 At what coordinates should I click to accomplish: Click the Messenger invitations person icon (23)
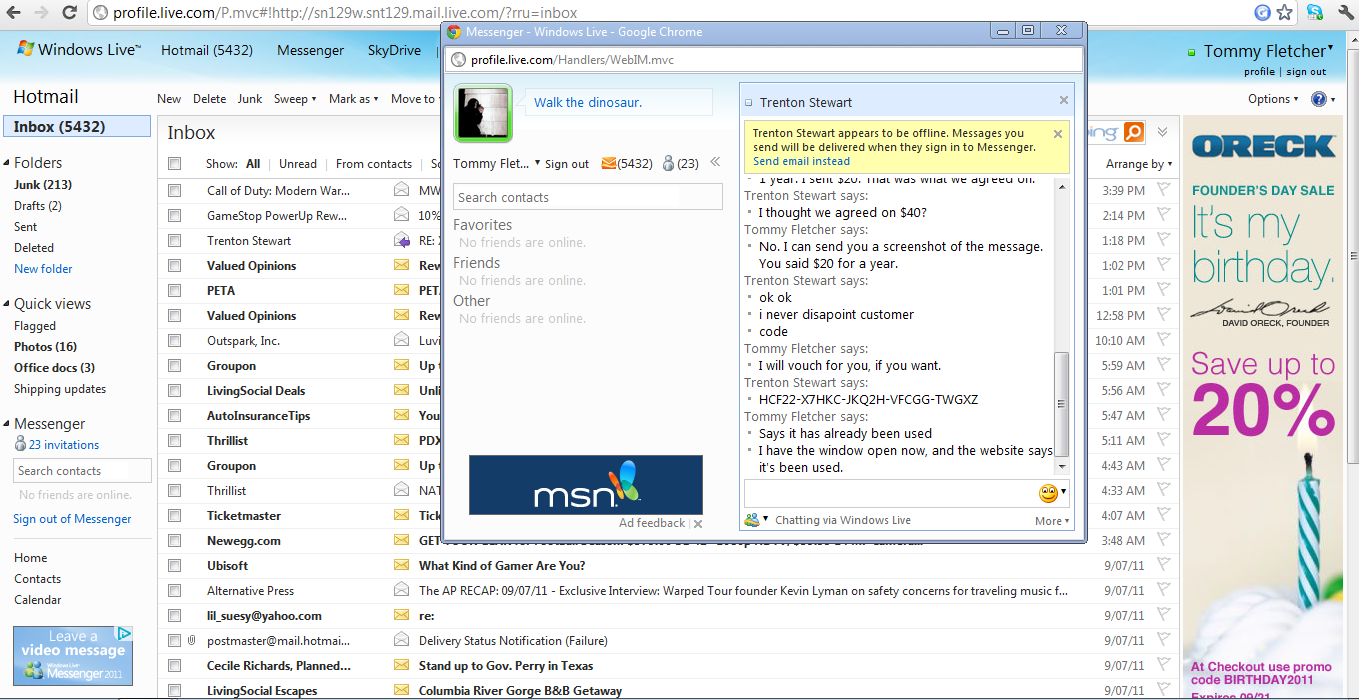669,164
